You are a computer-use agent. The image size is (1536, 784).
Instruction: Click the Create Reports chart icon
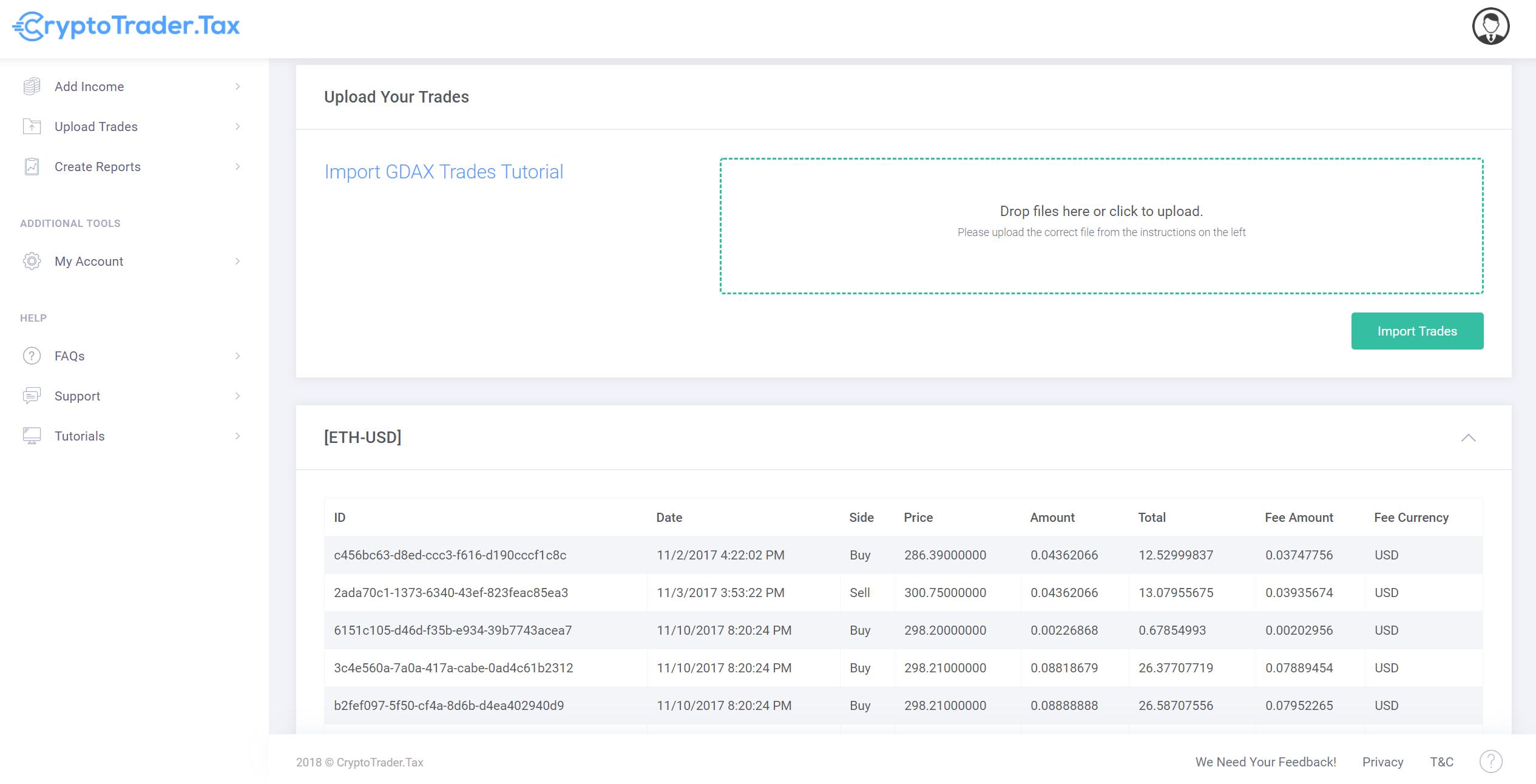(x=32, y=167)
